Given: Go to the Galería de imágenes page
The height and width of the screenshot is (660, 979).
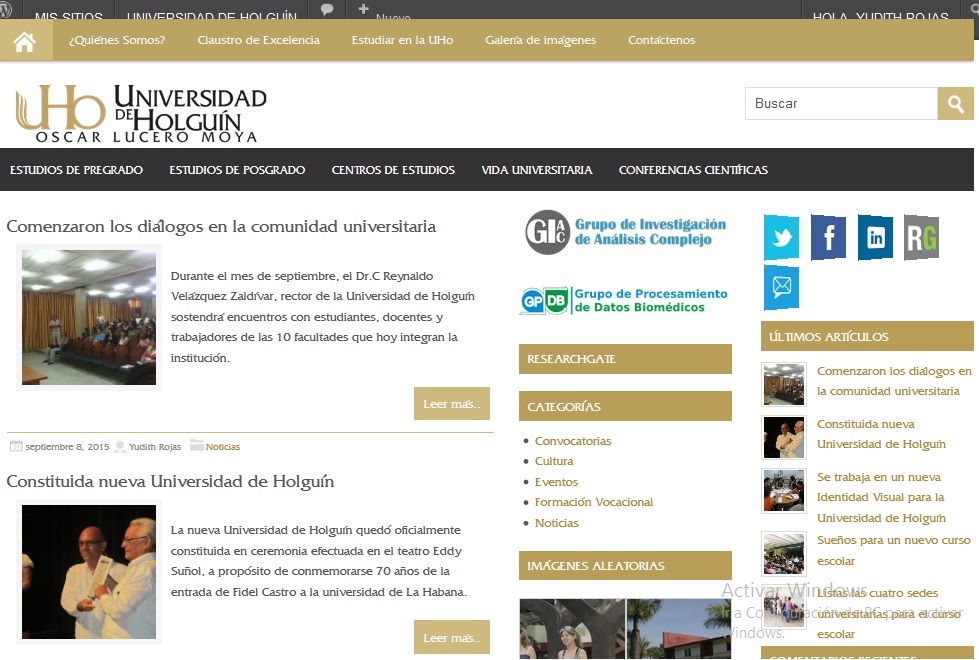Looking at the screenshot, I should click(540, 40).
